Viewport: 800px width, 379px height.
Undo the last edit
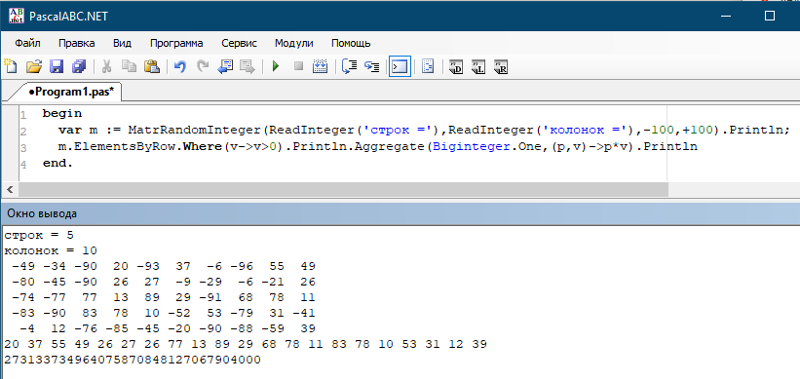(x=180, y=66)
